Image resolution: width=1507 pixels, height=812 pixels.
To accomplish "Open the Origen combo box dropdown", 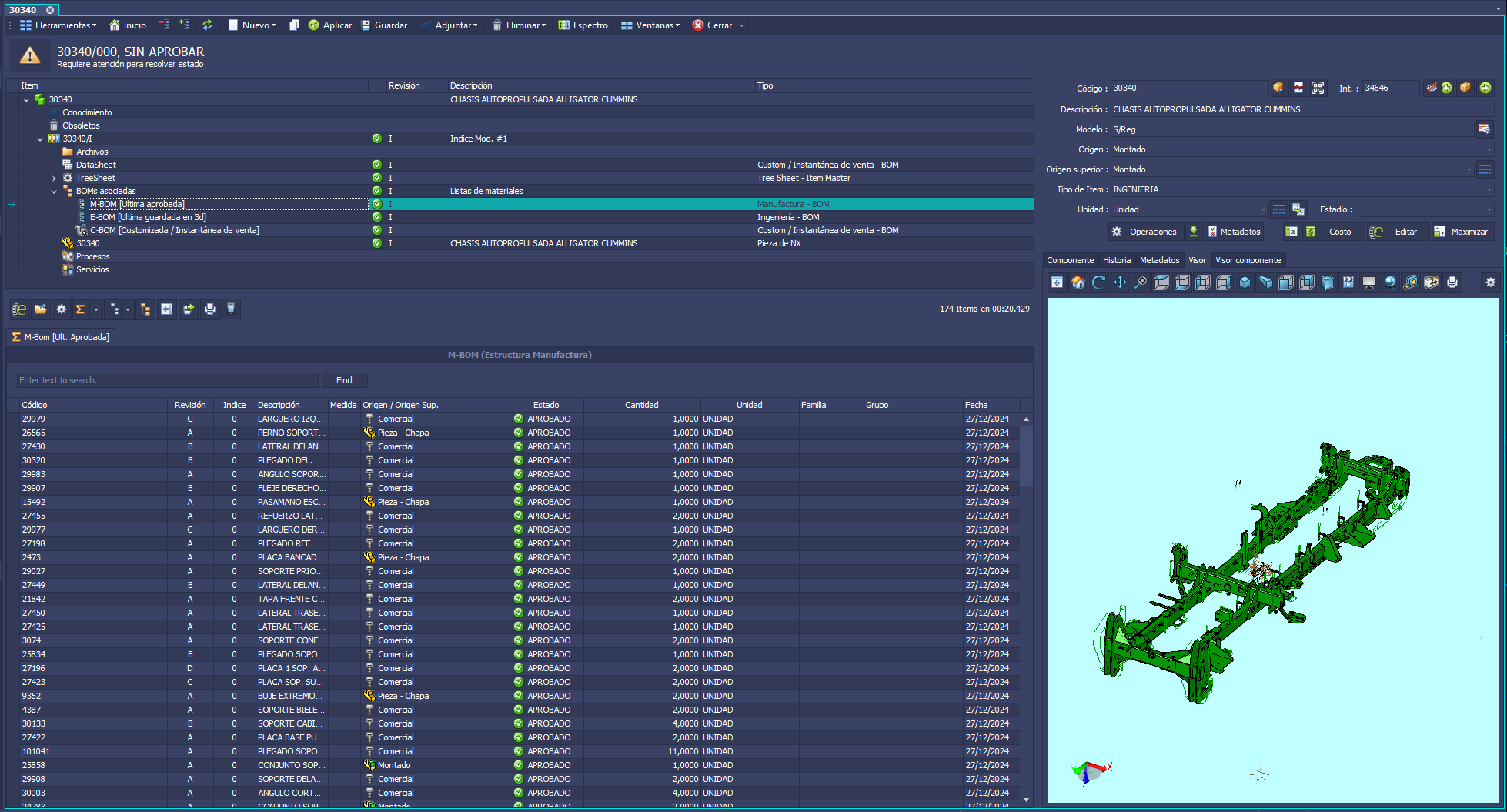I will (1489, 149).
